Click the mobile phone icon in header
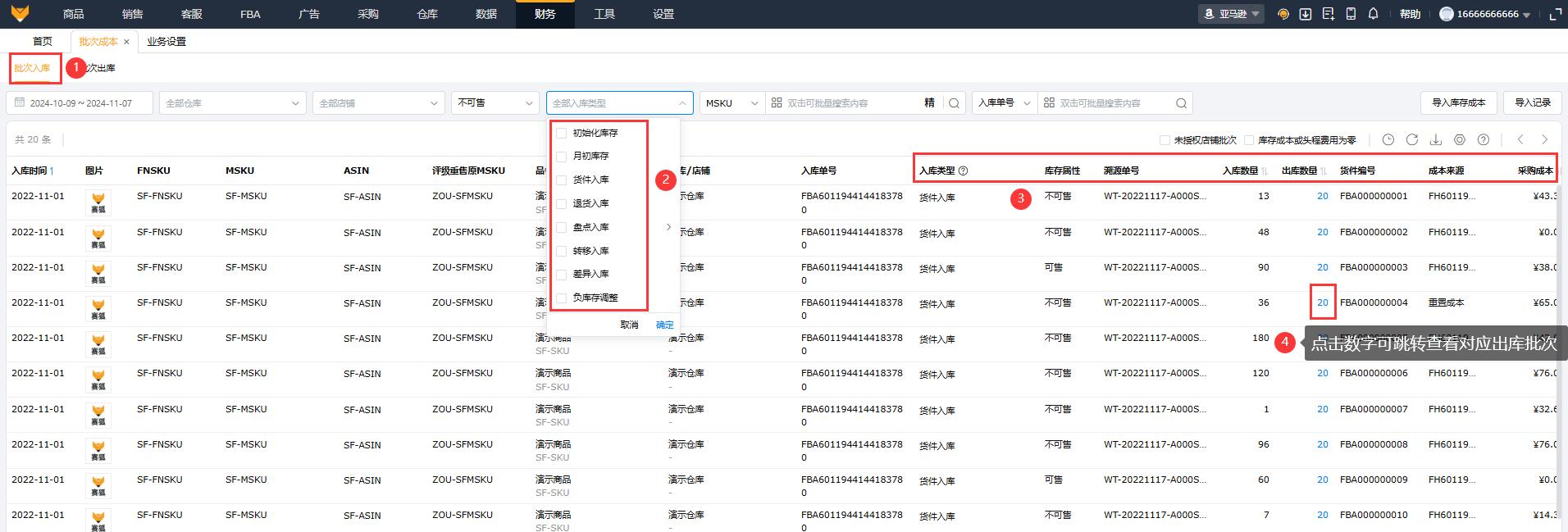1568x532 pixels. pos(1351,14)
